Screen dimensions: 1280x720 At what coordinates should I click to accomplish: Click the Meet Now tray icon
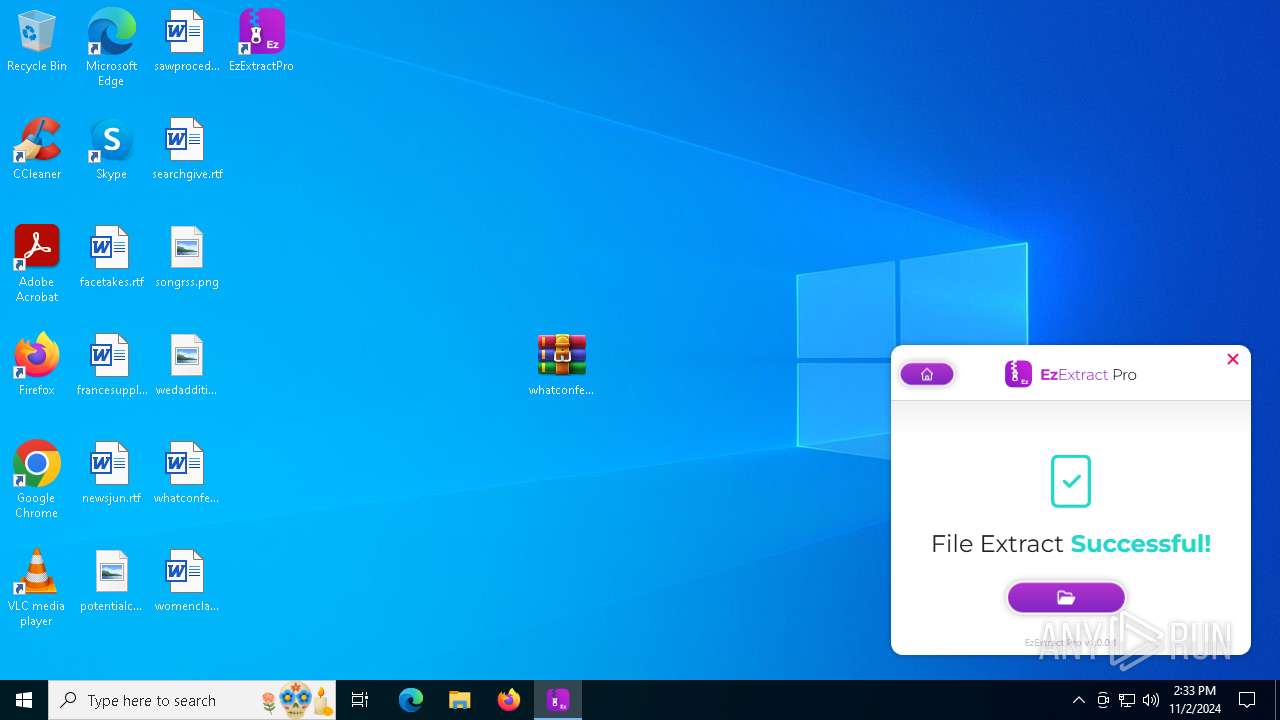coord(1103,700)
